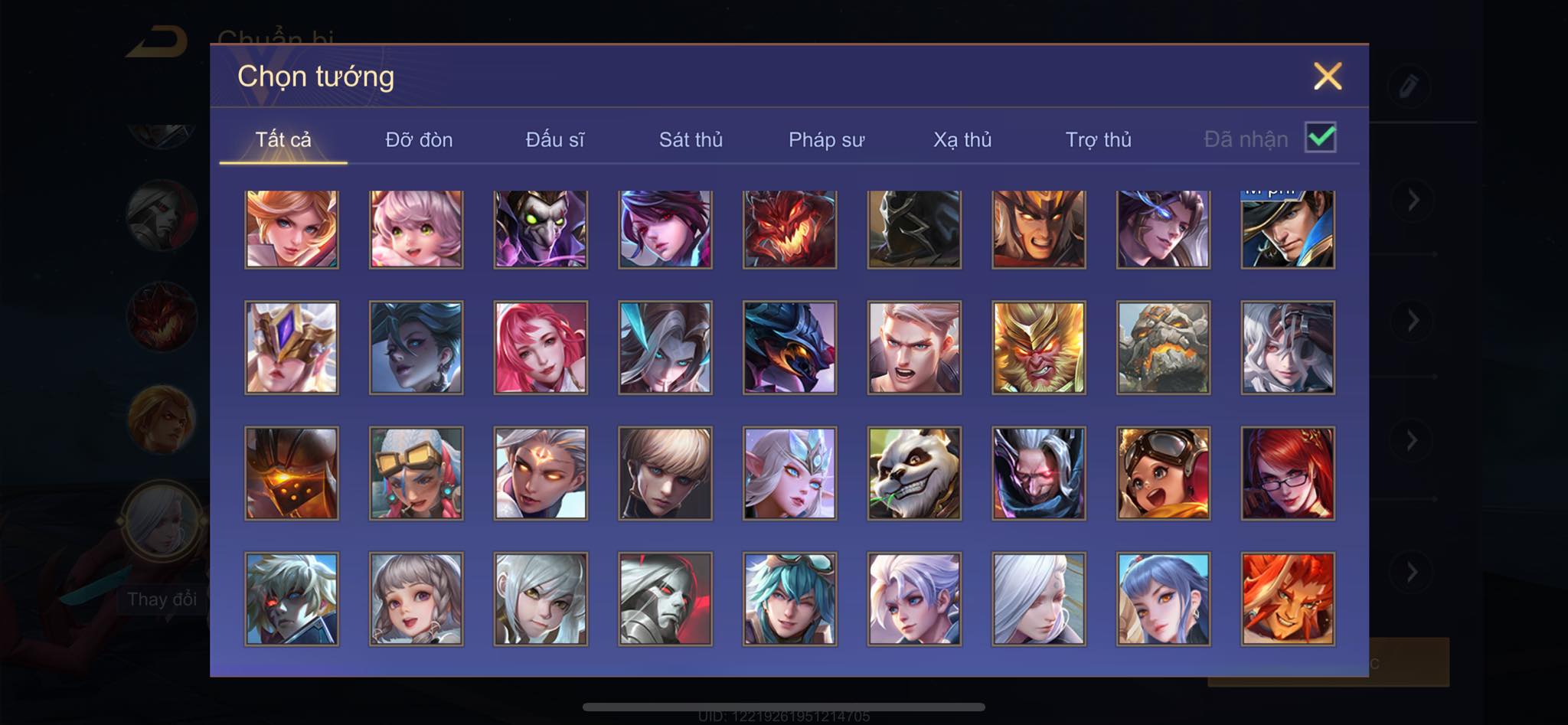Screen dimensions: 1568x725
Task: Select the red-haired hero wearing glasses
Action: pos(1288,473)
